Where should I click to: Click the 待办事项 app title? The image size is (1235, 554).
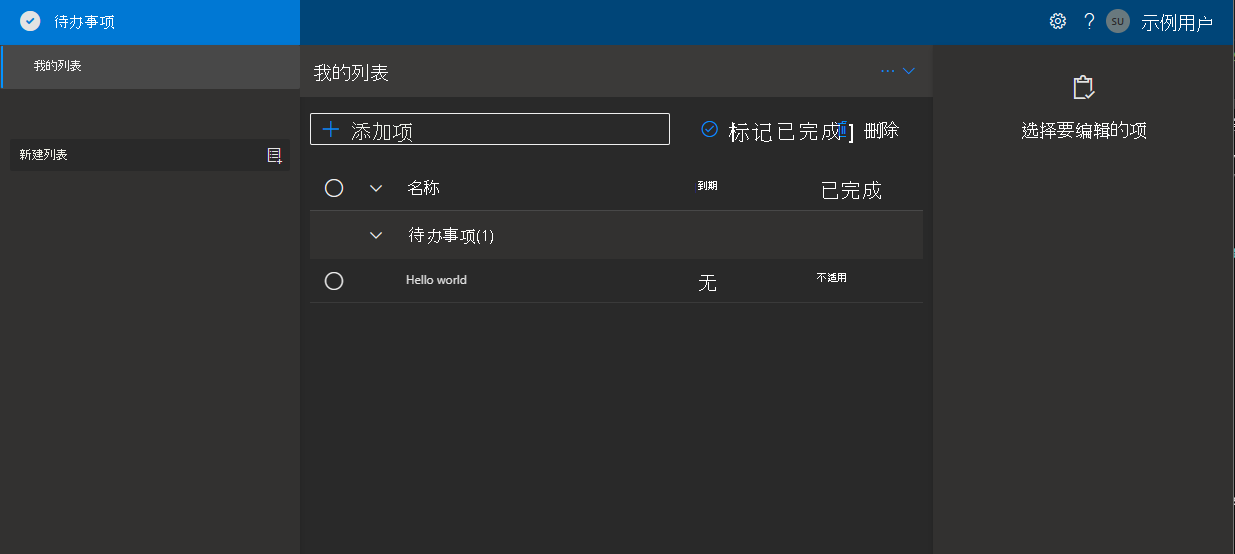84,21
